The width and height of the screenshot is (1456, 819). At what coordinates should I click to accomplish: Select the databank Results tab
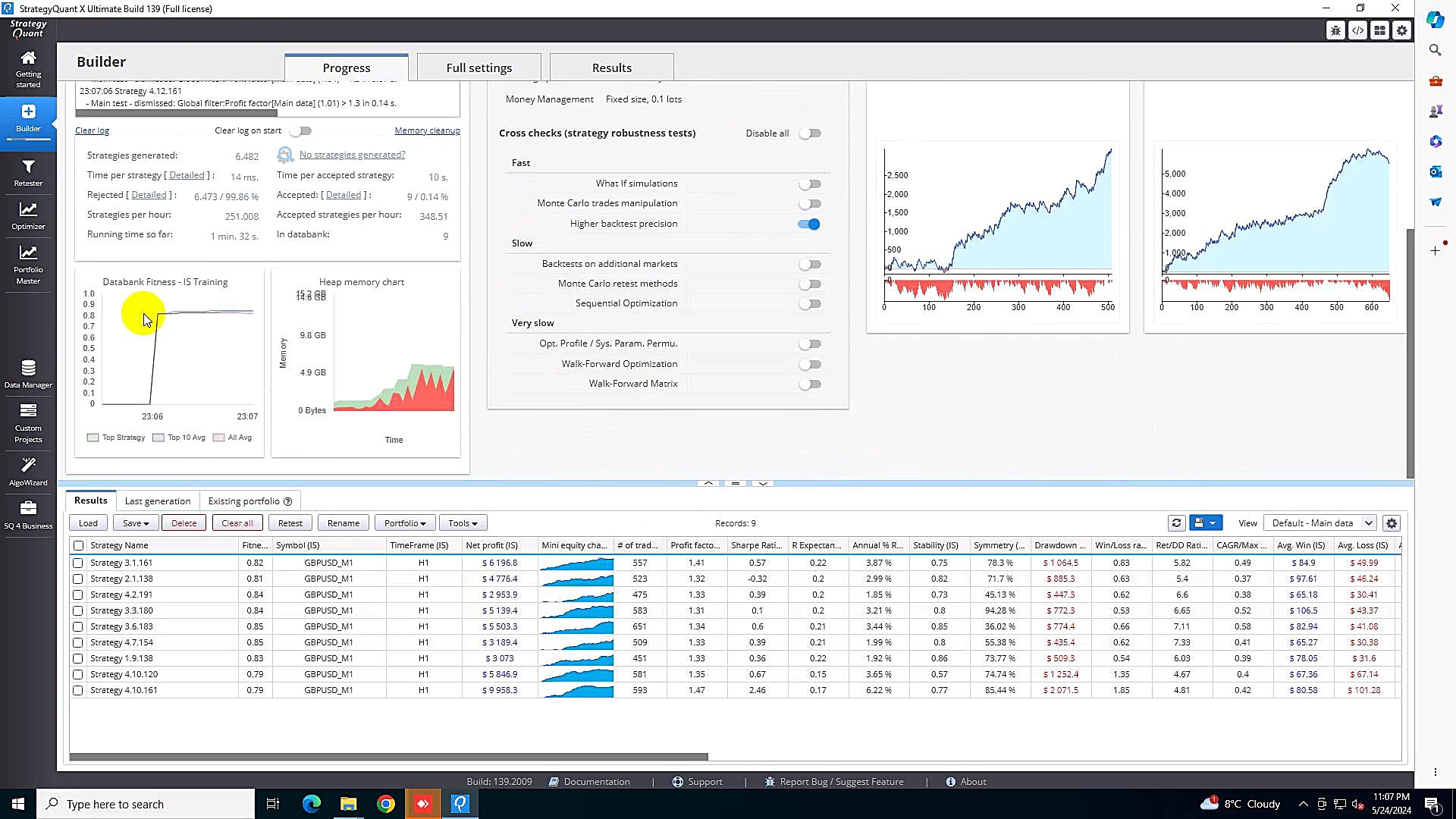coord(91,500)
